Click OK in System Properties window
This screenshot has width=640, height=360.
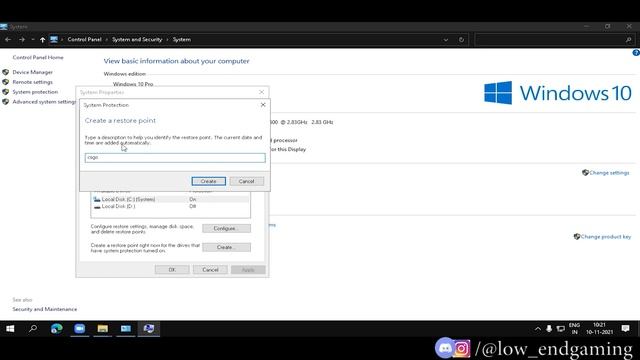pos(172,270)
